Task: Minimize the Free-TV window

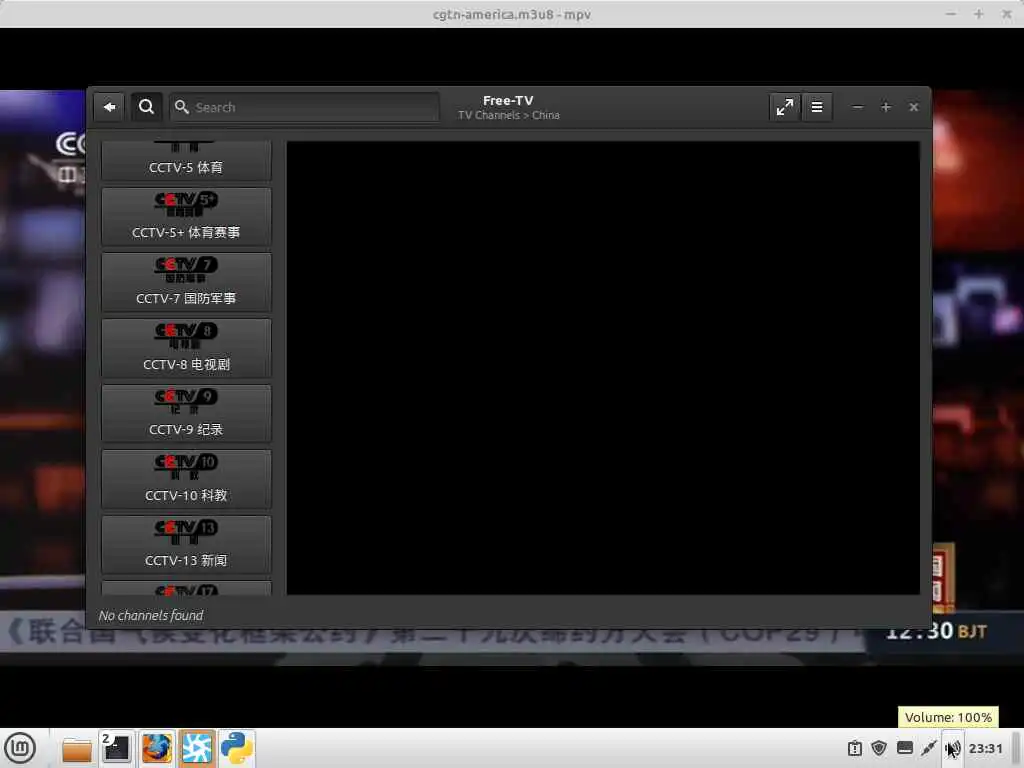Action: pyautogui.click(x=857, y=107)
